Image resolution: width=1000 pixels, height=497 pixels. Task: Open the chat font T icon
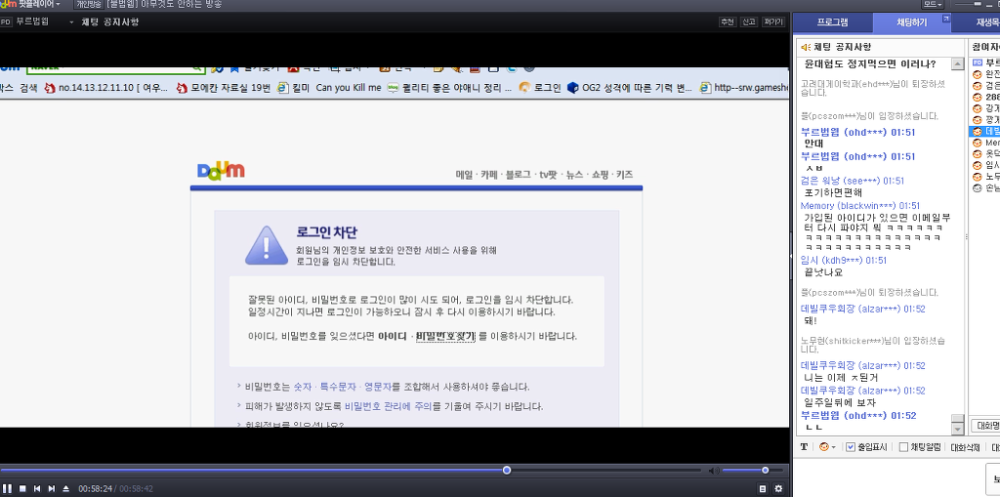click(x=804, y=447)
